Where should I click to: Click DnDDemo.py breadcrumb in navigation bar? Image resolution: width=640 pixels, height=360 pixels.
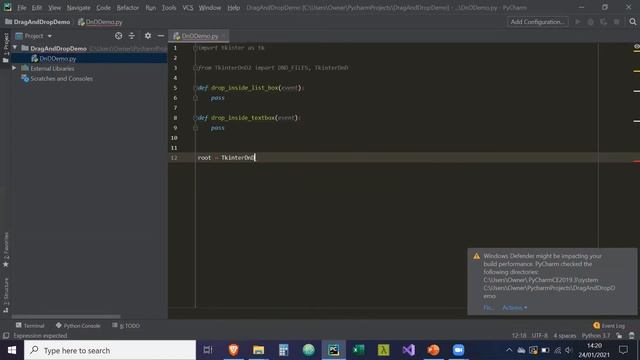tap(100, 22)
